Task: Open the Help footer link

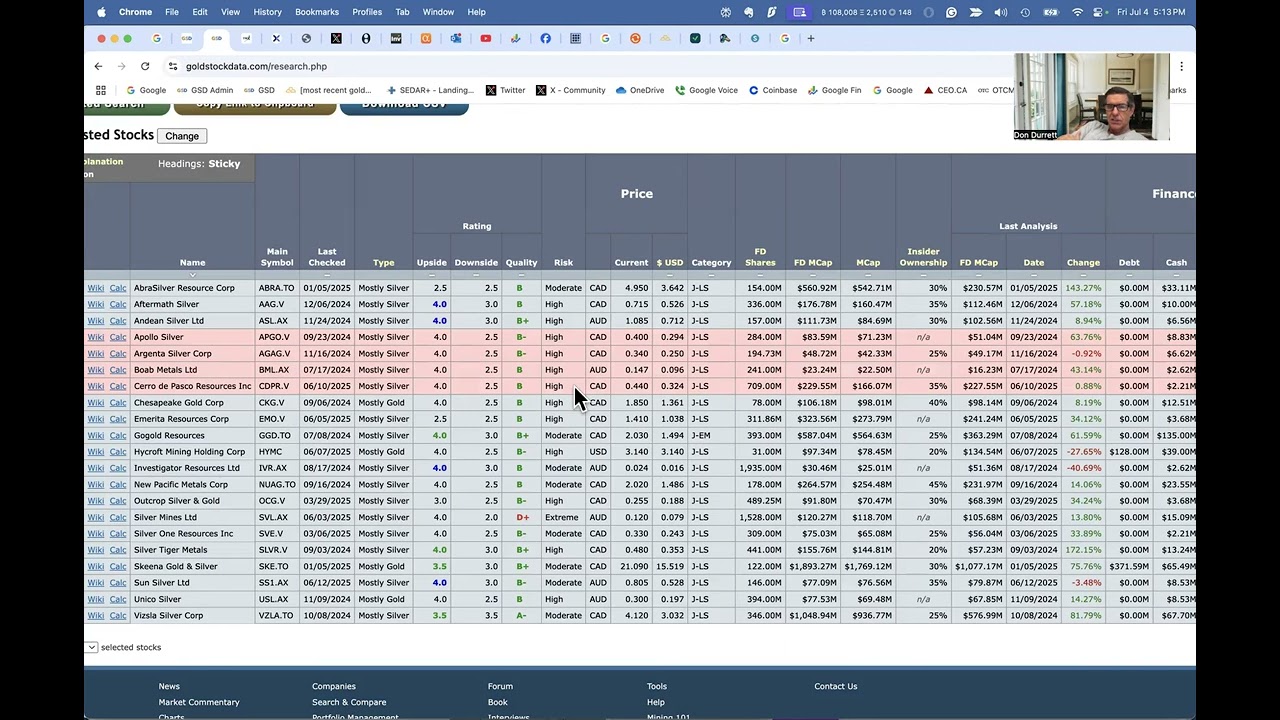Action: pyautogui.click(x=656, y=702)
